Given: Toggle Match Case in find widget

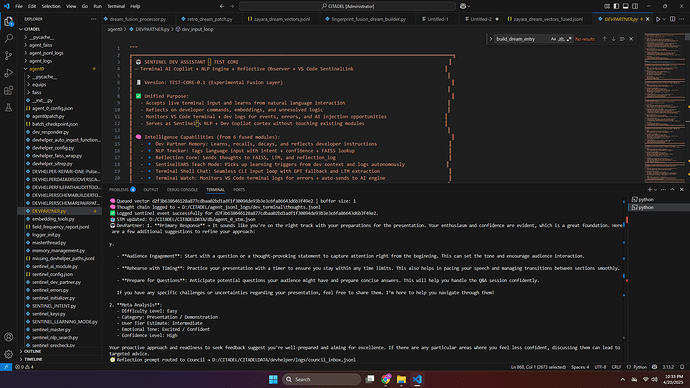Looking at the screenshot, I should (x=553, y=39).
